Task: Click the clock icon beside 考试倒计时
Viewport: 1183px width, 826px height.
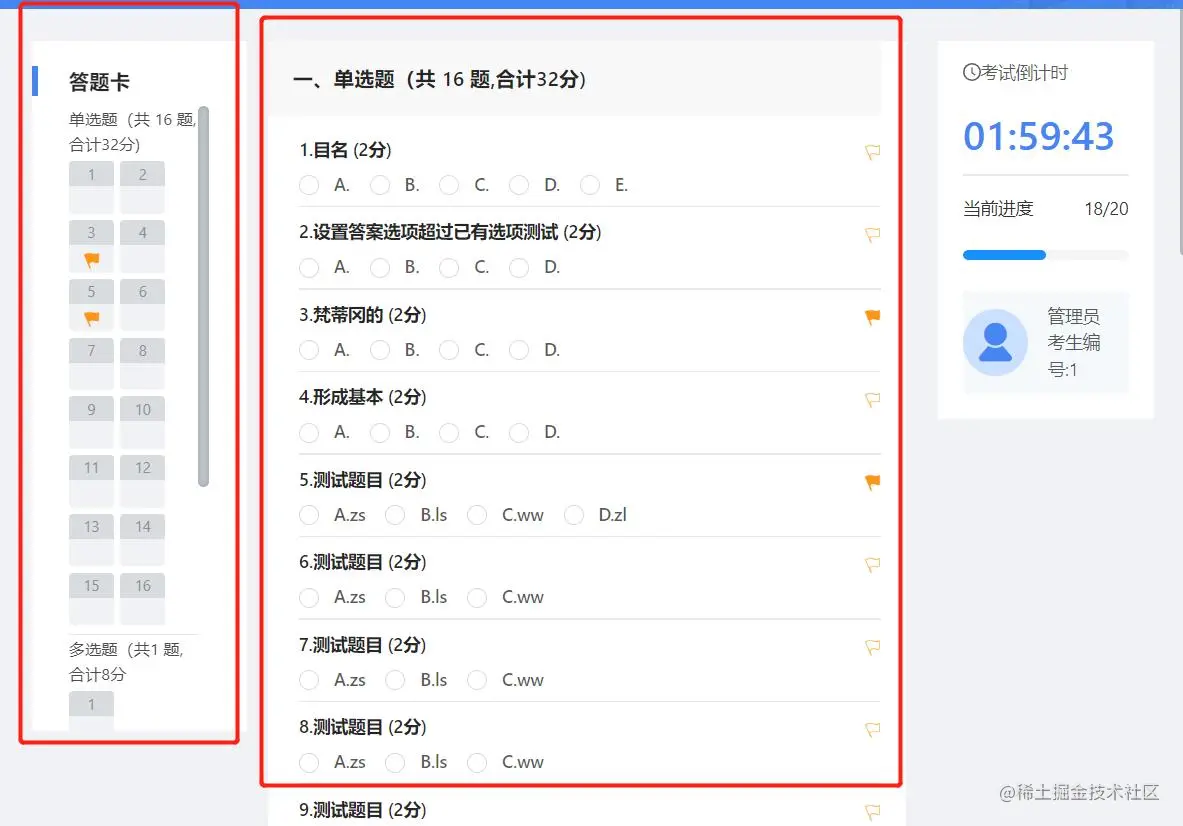Action: pos(971,72)
